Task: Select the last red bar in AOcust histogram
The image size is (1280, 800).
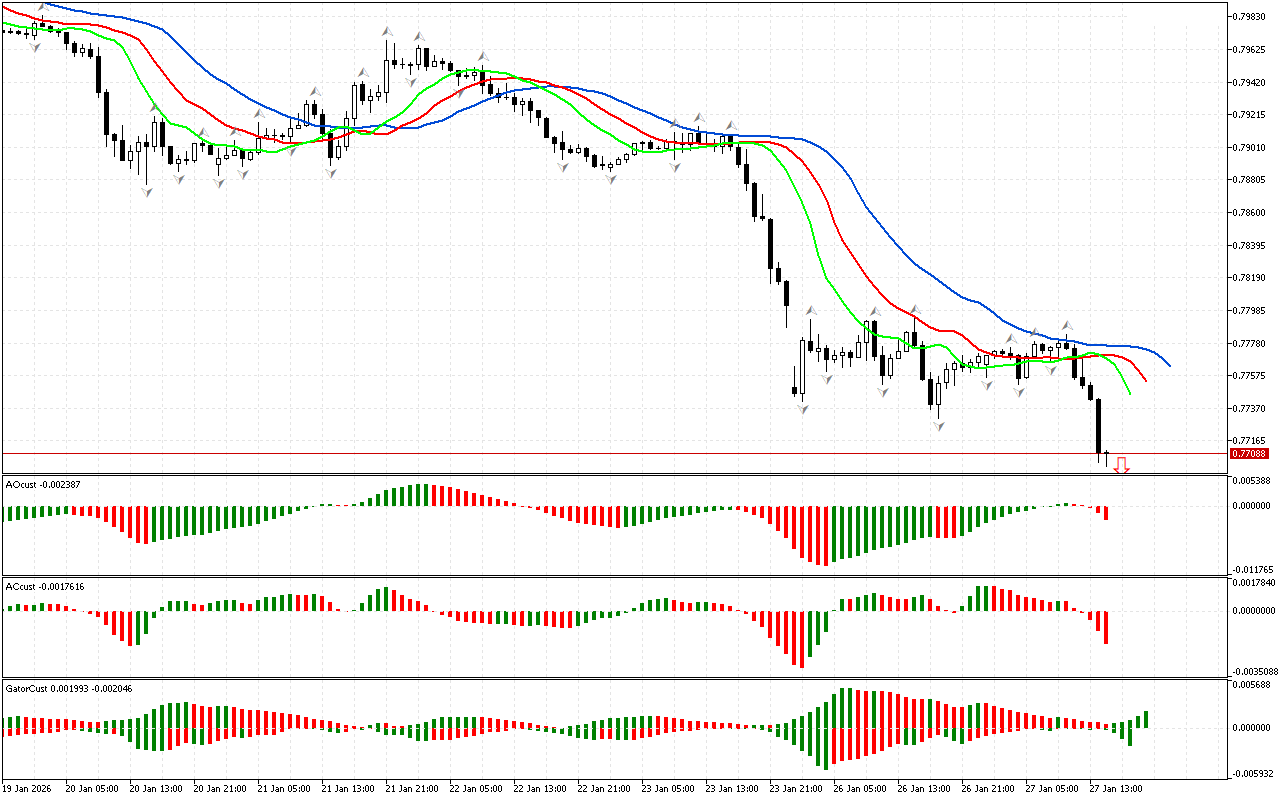Action: click(1107, 513)
